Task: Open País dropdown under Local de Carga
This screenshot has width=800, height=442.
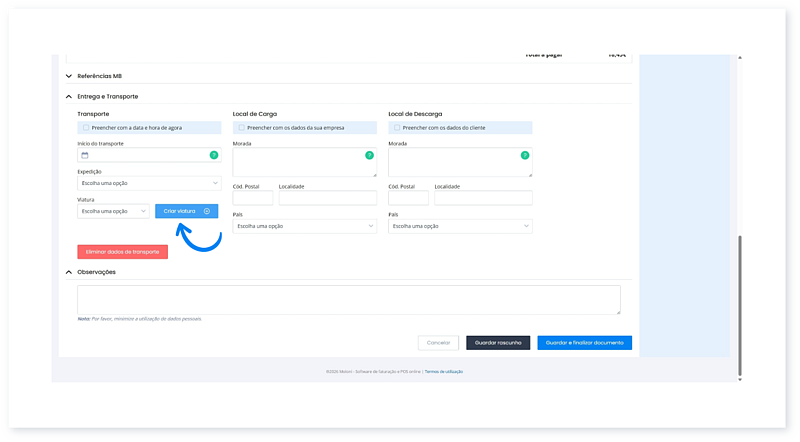Action: pyautogui.click(x=304, y=226)
